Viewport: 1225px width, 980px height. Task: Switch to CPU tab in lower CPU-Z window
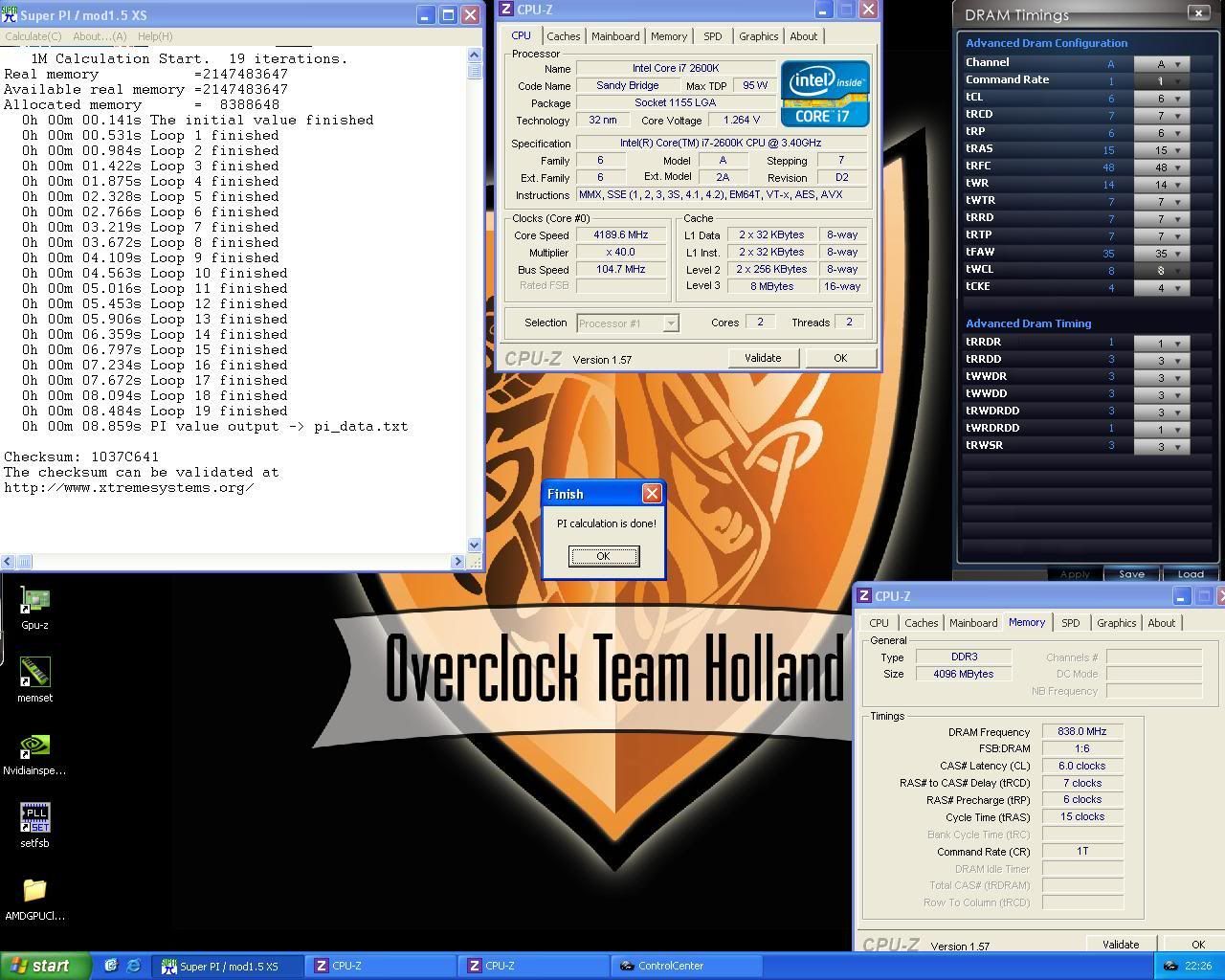[x=879, y=623]
